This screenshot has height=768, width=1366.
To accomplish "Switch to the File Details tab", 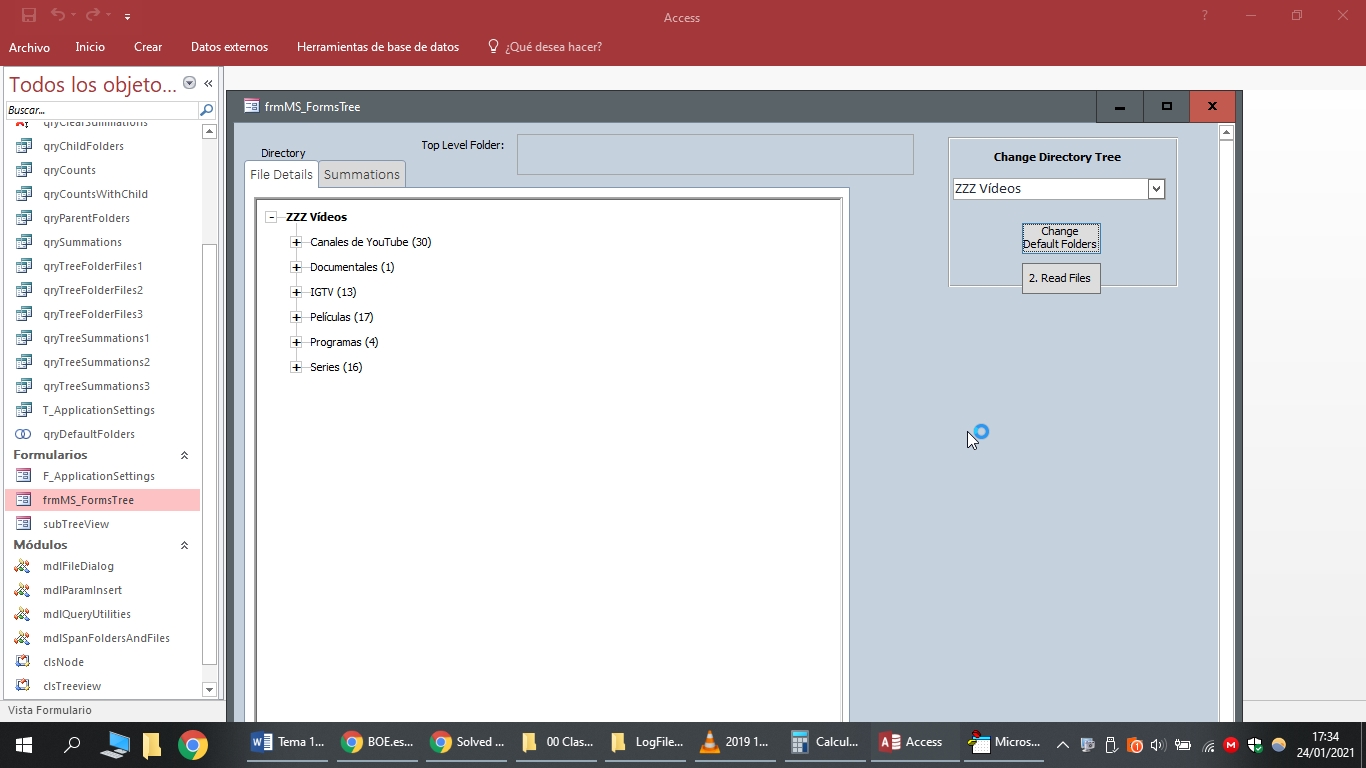I will tap(281, 174).
